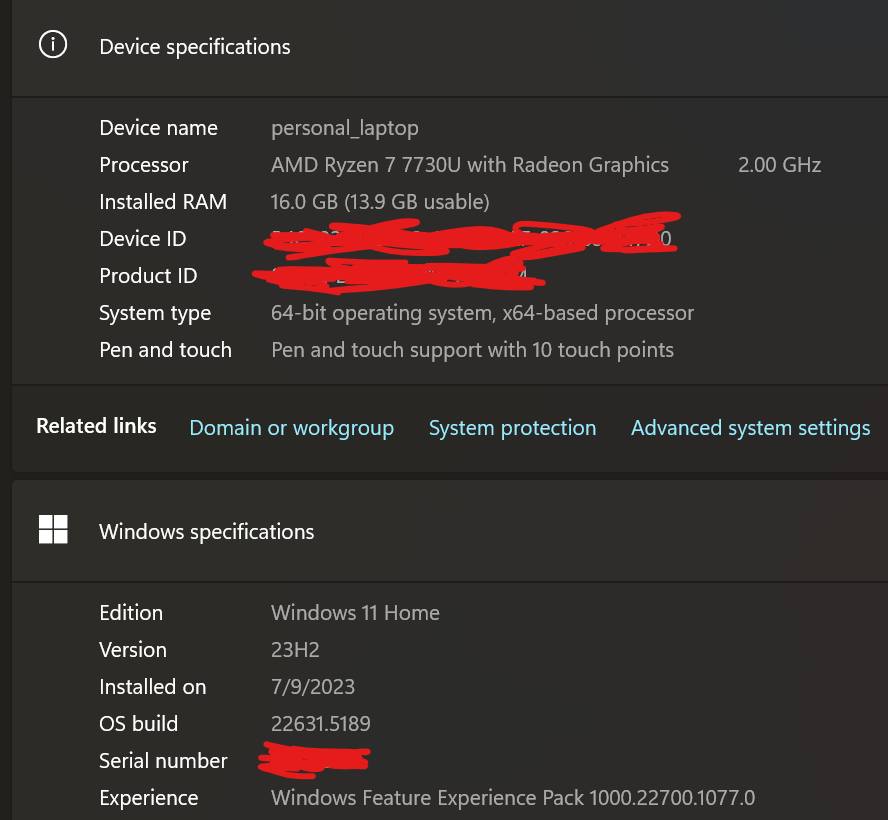Click the Serial number label
Viewport: 888px width, 820px height.
coord(163,761)
